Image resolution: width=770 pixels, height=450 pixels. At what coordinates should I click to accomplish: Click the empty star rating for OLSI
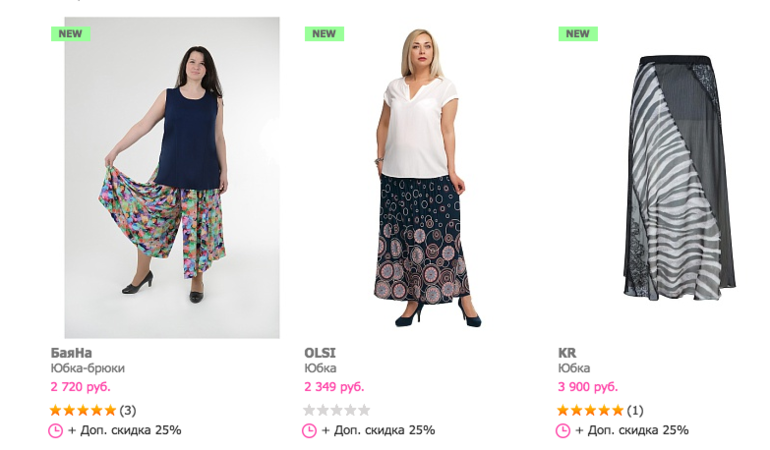[337, 410]
